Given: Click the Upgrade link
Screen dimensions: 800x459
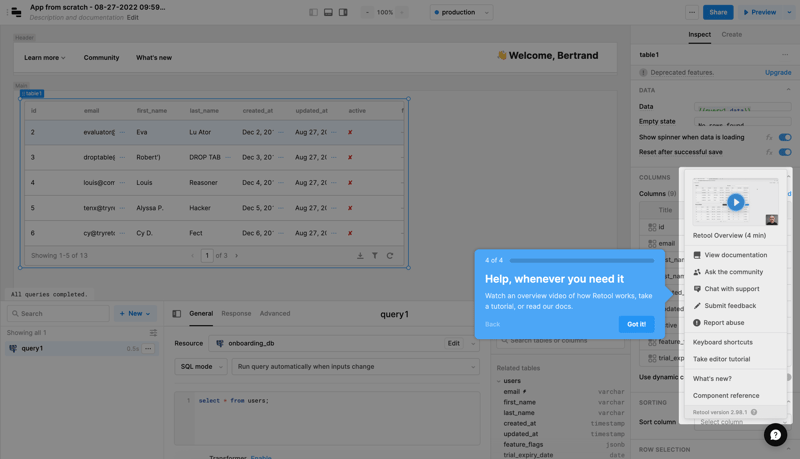Looking at the screenshot, I should pos(778,72).
